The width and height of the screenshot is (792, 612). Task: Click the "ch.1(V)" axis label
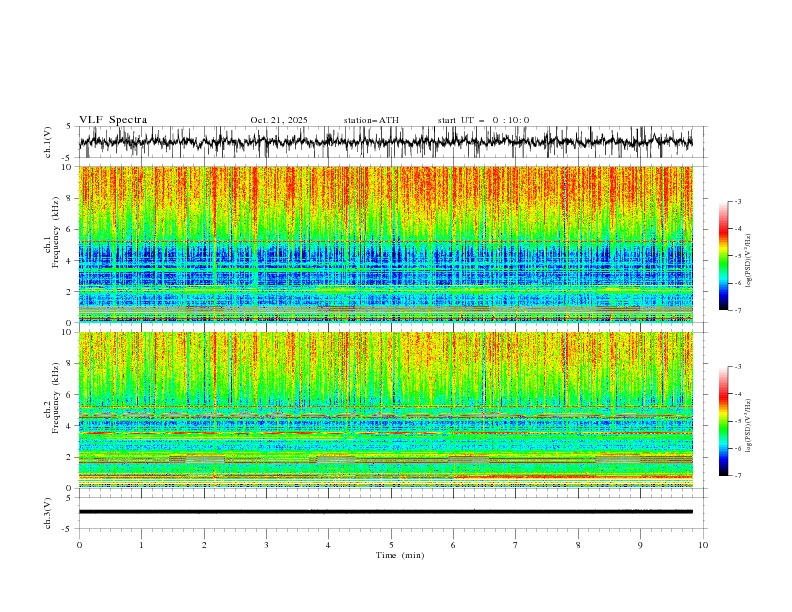(x=48, y=142)
